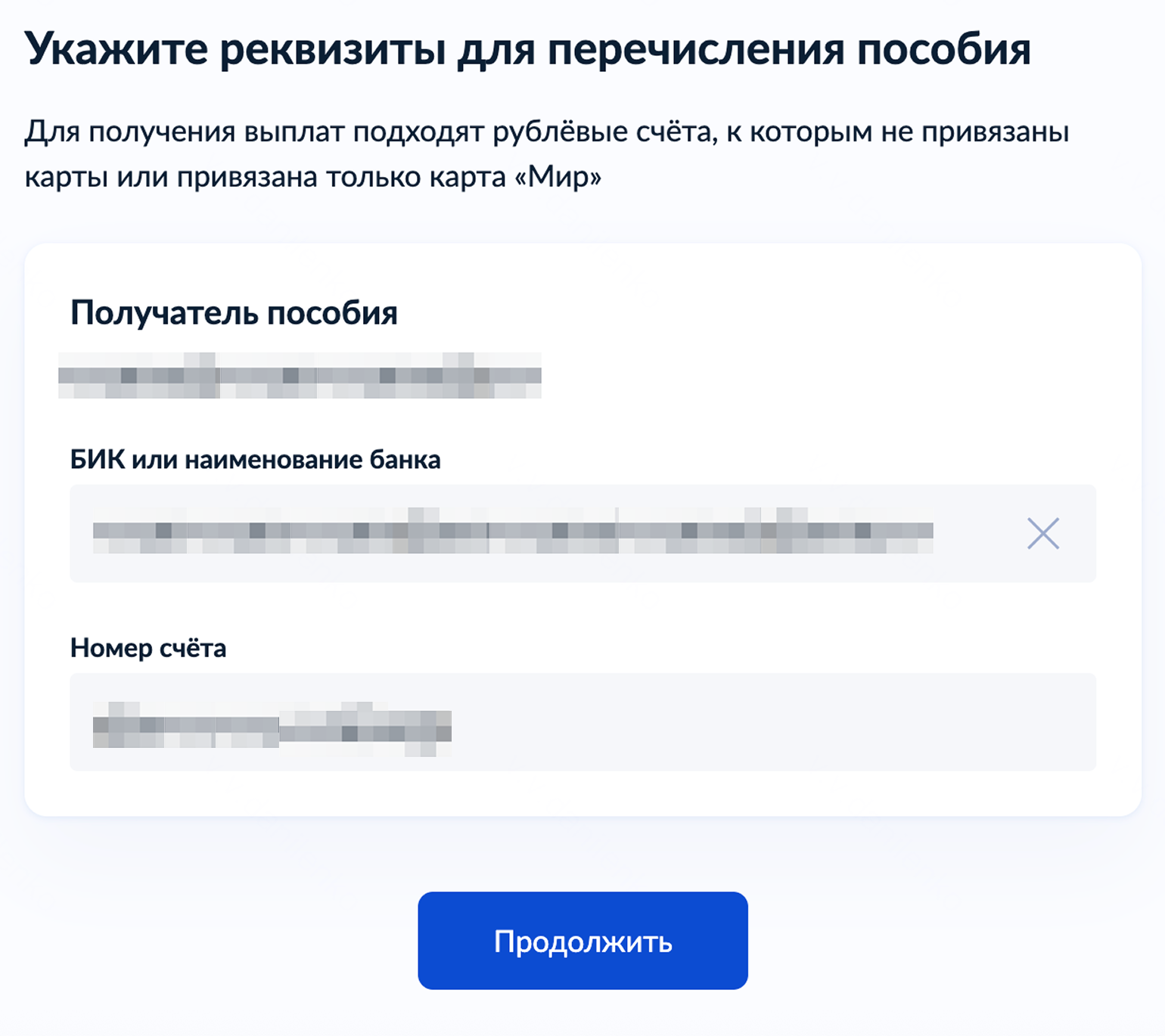This screenshot has width=1165, height=1036.
Task: Click the word Получатель in the card heading
Action: click(163, 313)
